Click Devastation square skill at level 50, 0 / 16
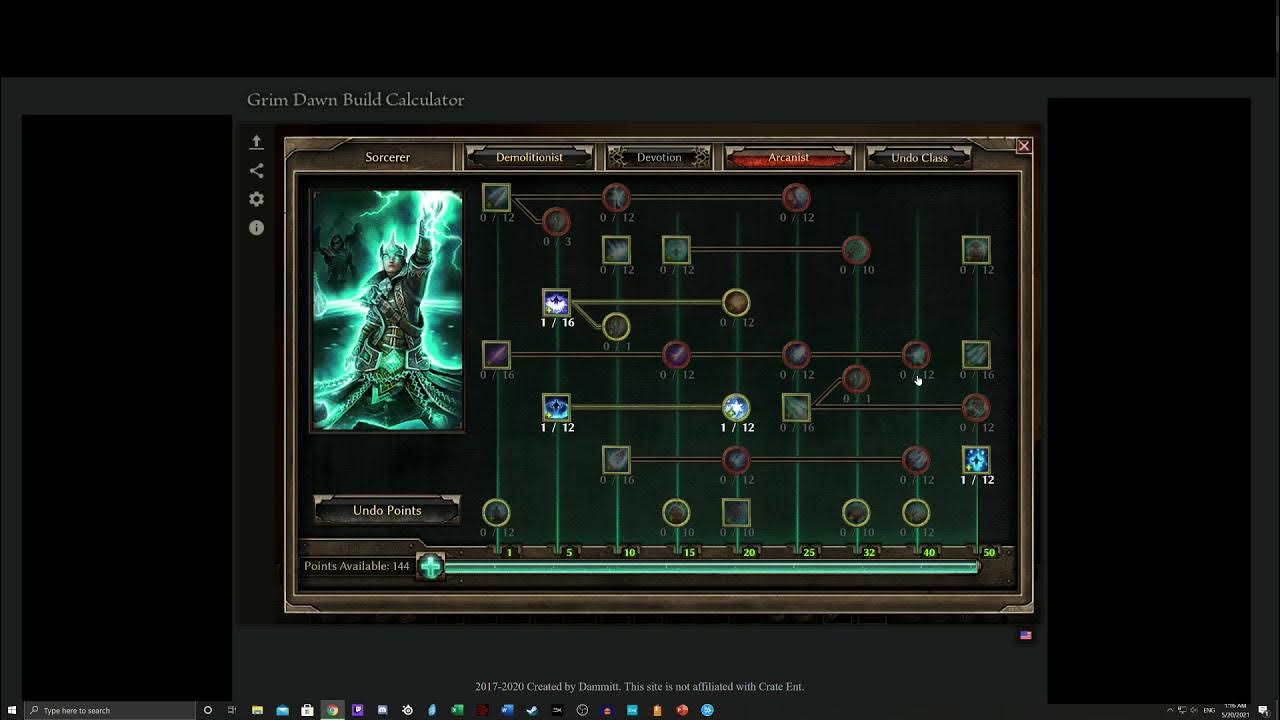The height and width of the screenshot is (720, 1280). (x=976, y=354)
